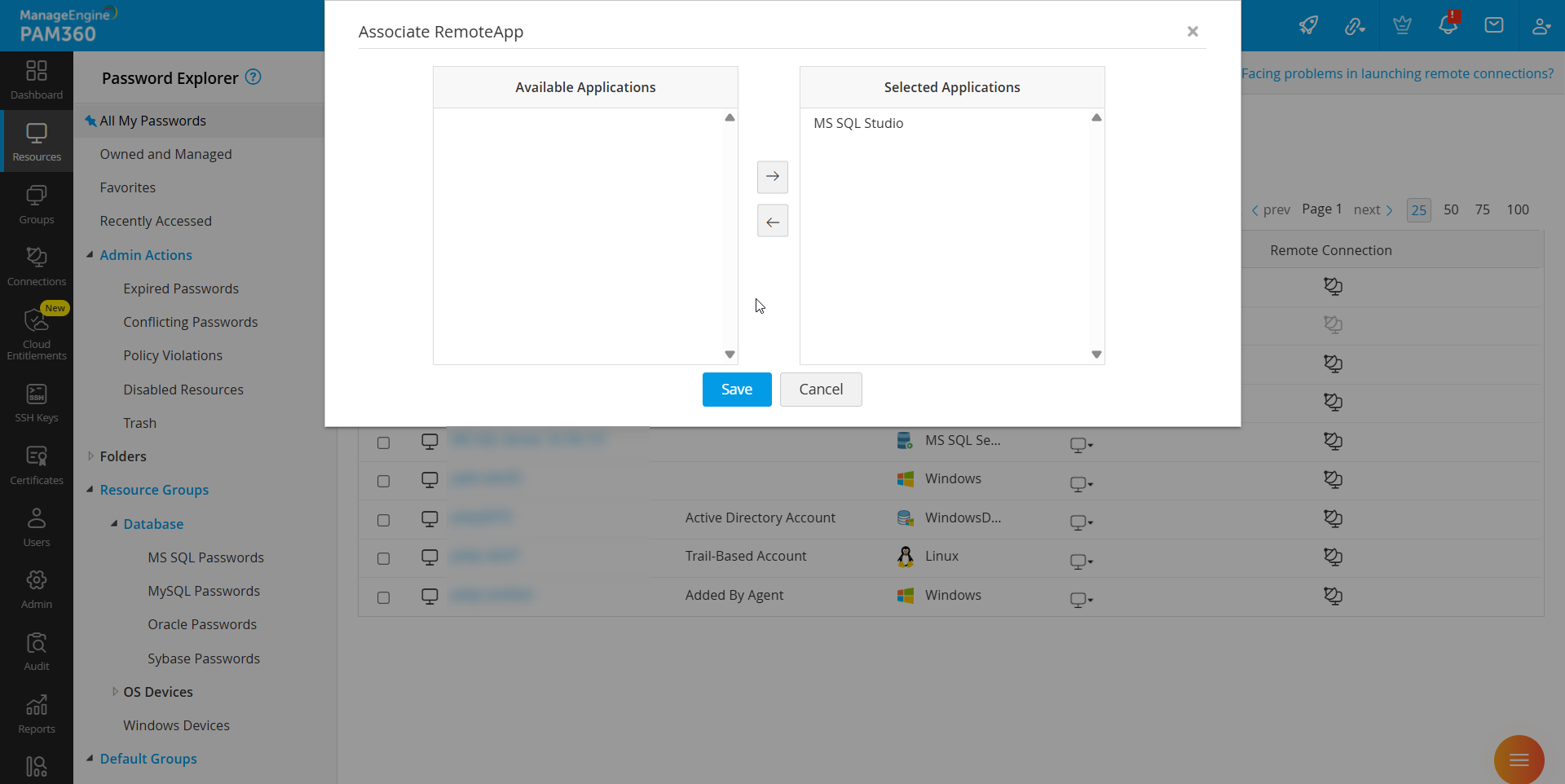Image resolution: width=1565 pixels, height=784 pixels.
Task: Cancel the Associate RemoteApp dialog
Action: coord(820,390)
